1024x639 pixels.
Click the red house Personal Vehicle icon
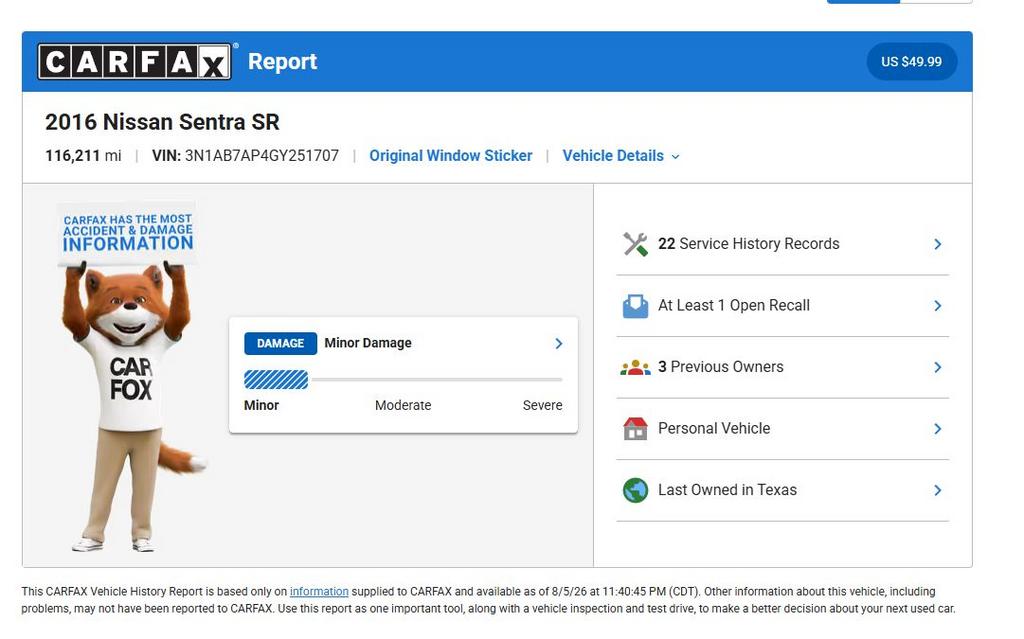coord(635,429)
